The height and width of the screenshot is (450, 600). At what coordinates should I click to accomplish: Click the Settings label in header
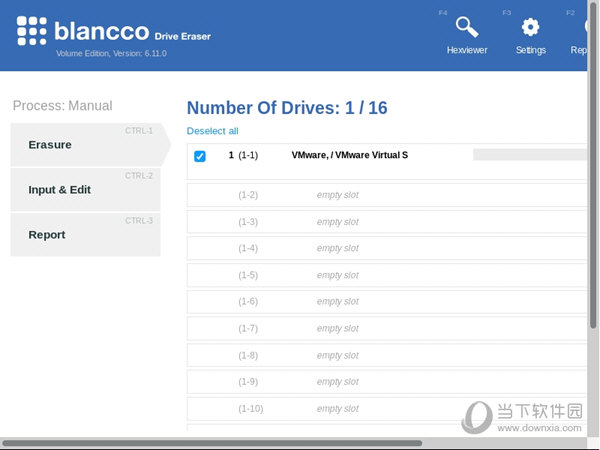click(x=530, y=50)
